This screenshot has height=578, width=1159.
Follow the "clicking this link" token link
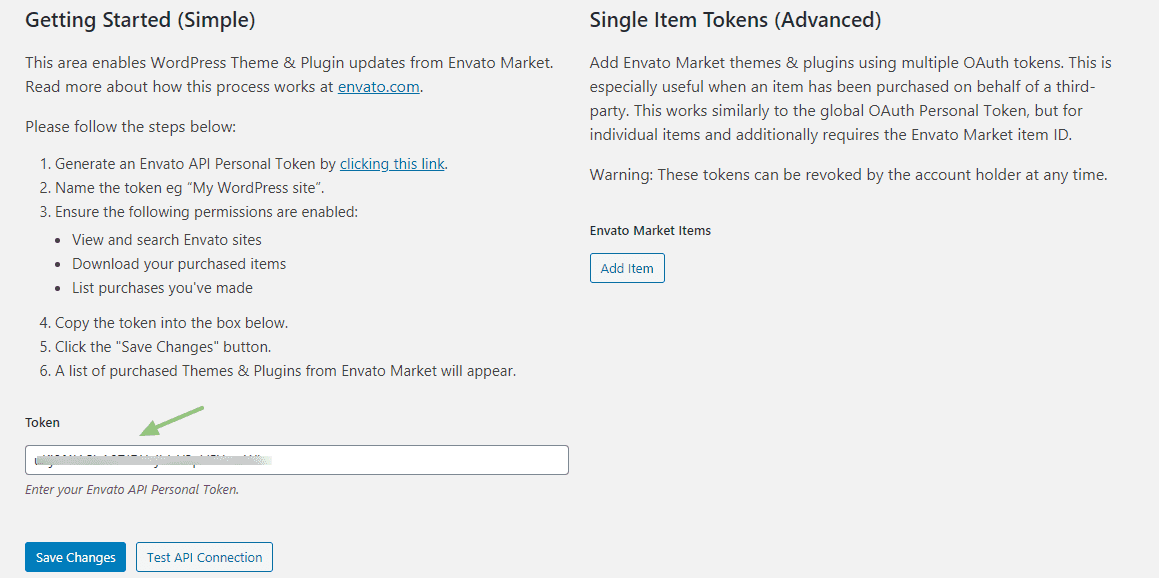coord(392,163)
